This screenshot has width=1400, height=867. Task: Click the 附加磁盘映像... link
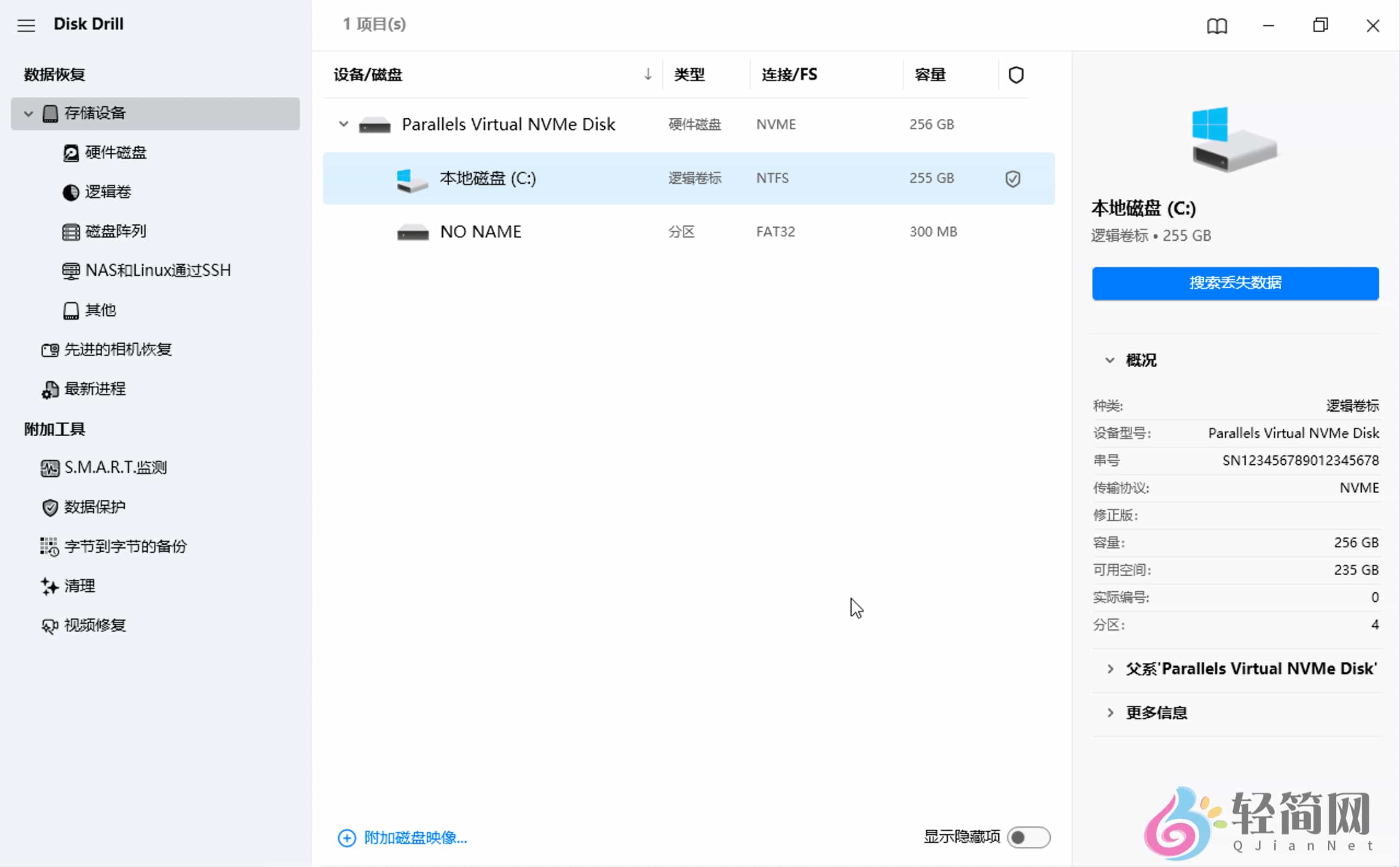(415, 838)
